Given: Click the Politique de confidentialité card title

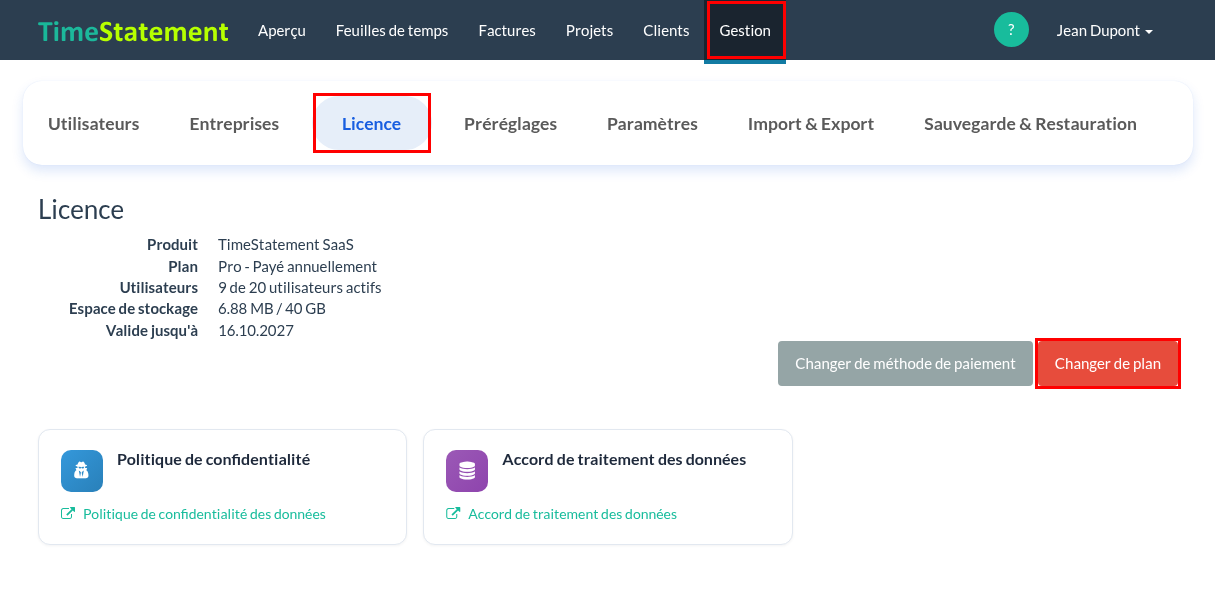Looking at the screenshot, I should pyautogui.click(x=214, y=460).
